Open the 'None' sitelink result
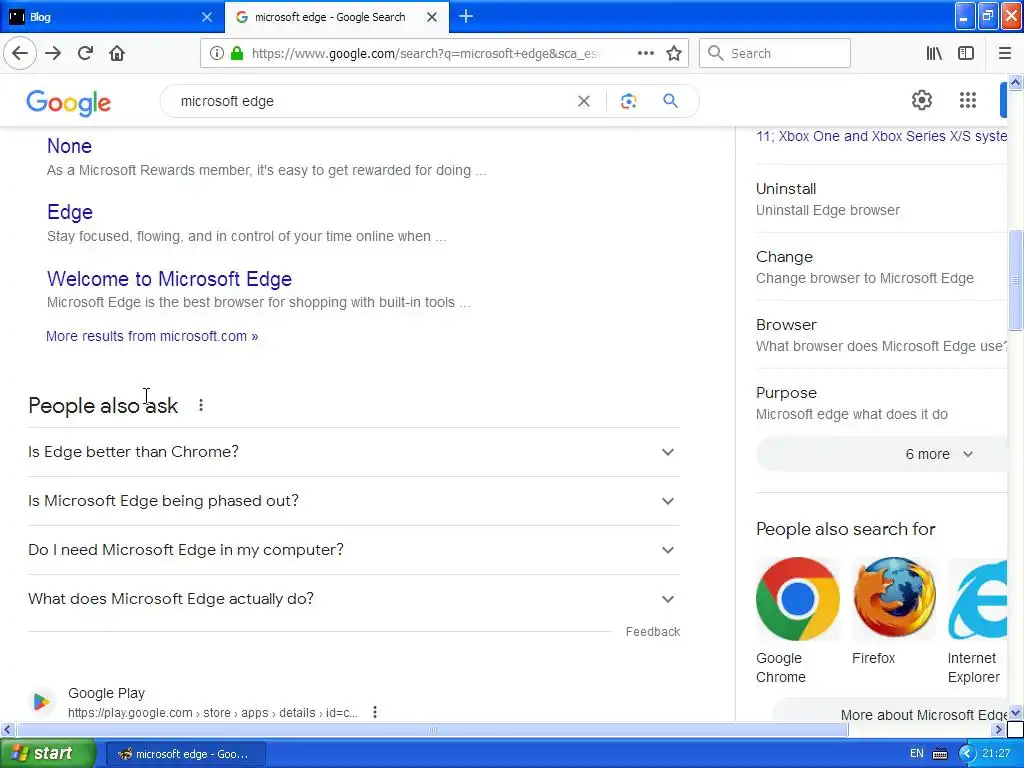1024x768 pixels. pyautogui.click(x=69, y=146)
